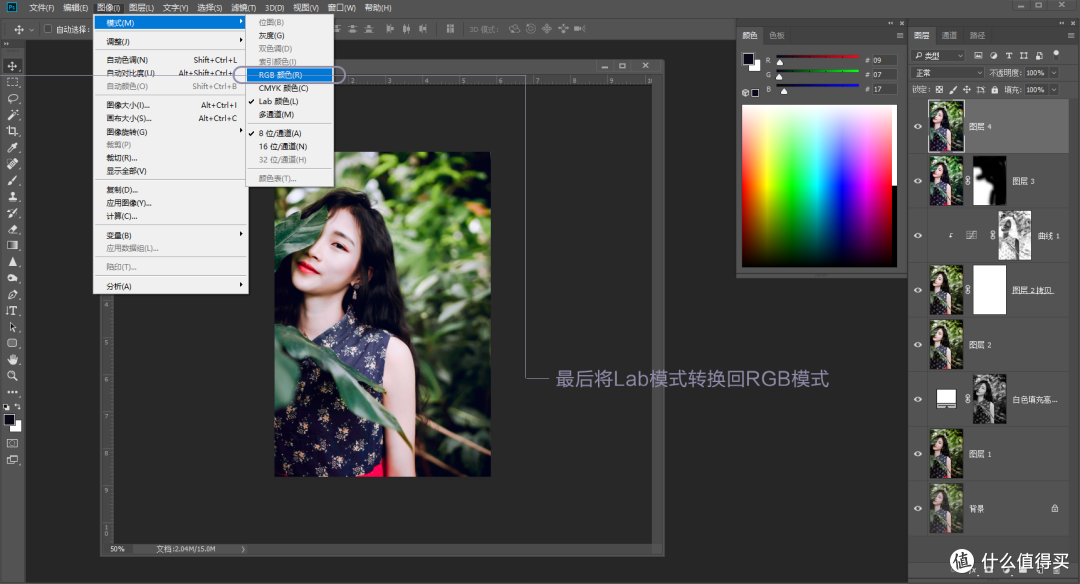Hide the 曲线 1 adjustment layer
The image size is (1080, 584).
[x=918, y=233]
